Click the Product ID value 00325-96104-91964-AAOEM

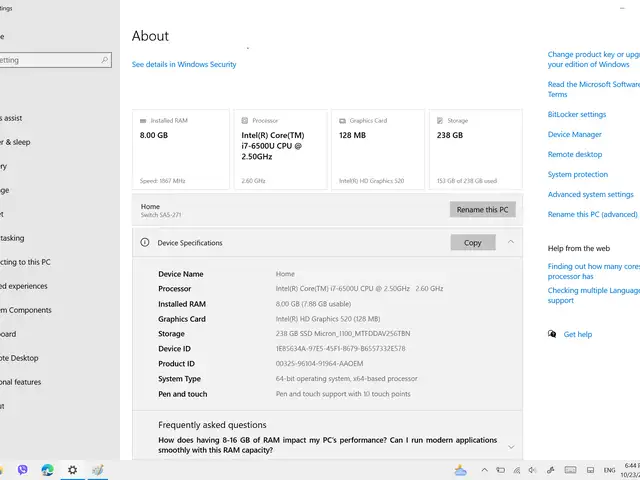click(x=319, y=364)
